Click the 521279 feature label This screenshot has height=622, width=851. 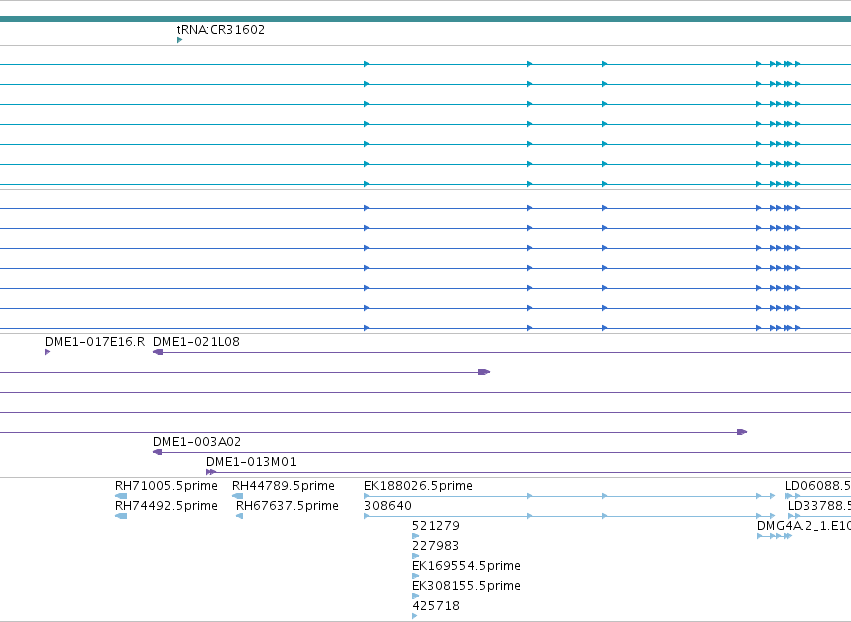[x=436, y=526]
